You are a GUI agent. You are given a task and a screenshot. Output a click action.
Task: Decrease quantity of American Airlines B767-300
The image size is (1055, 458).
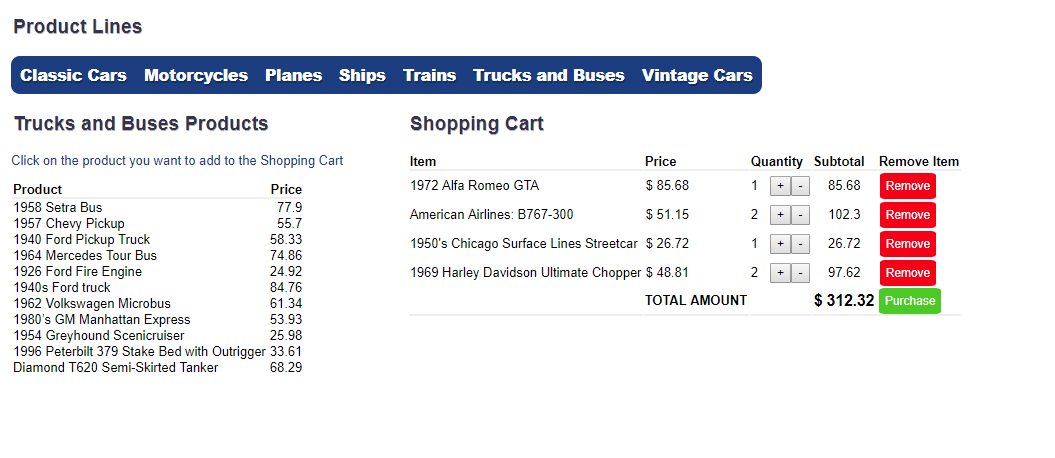[x=800, y=215]
